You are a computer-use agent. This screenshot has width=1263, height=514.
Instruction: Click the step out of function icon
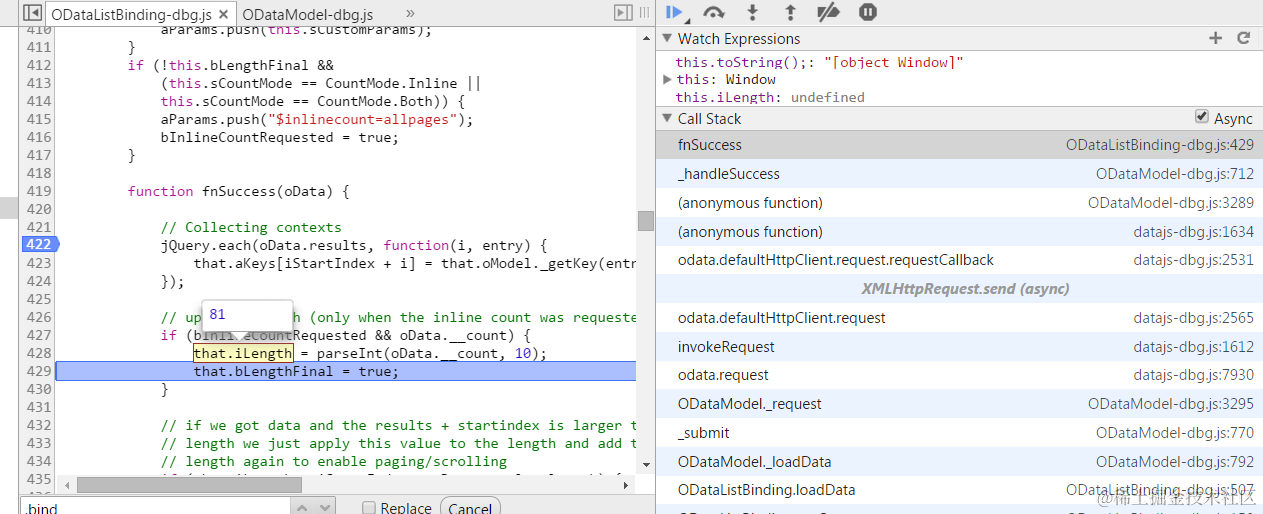pos(790,13)
